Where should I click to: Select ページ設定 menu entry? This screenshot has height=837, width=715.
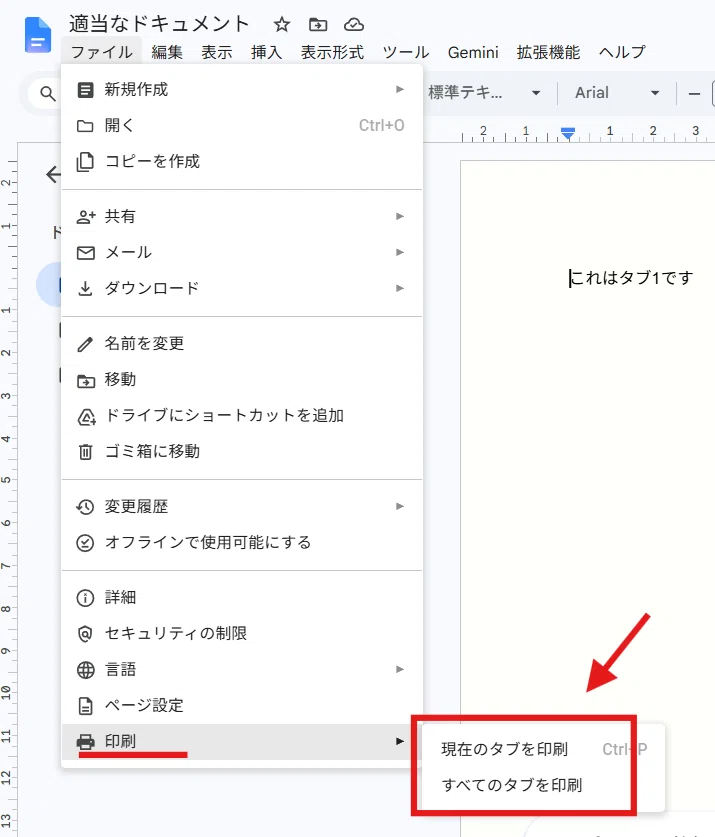tap(242, 706)
